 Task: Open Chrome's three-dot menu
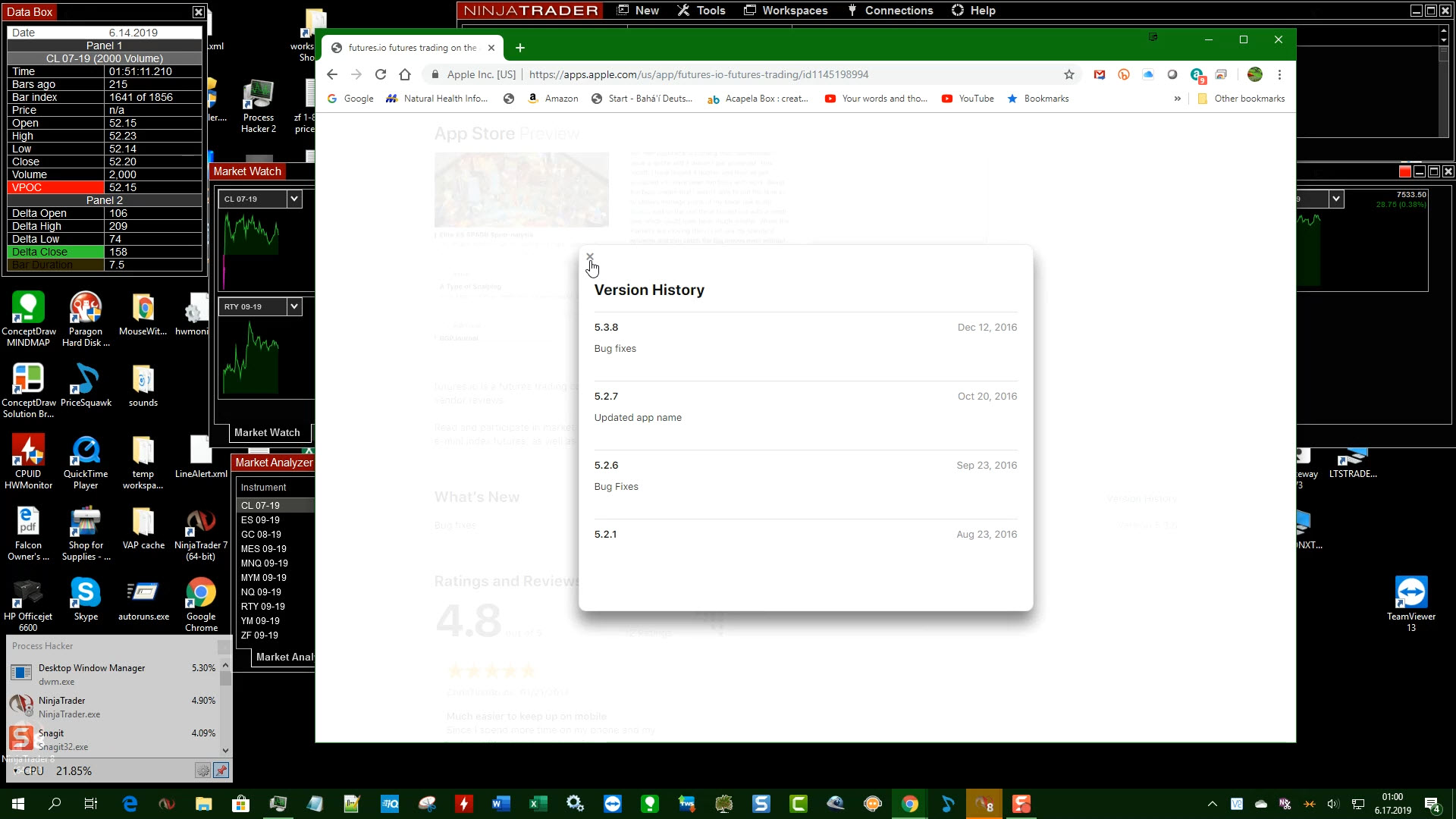[x=1279, y=74]
